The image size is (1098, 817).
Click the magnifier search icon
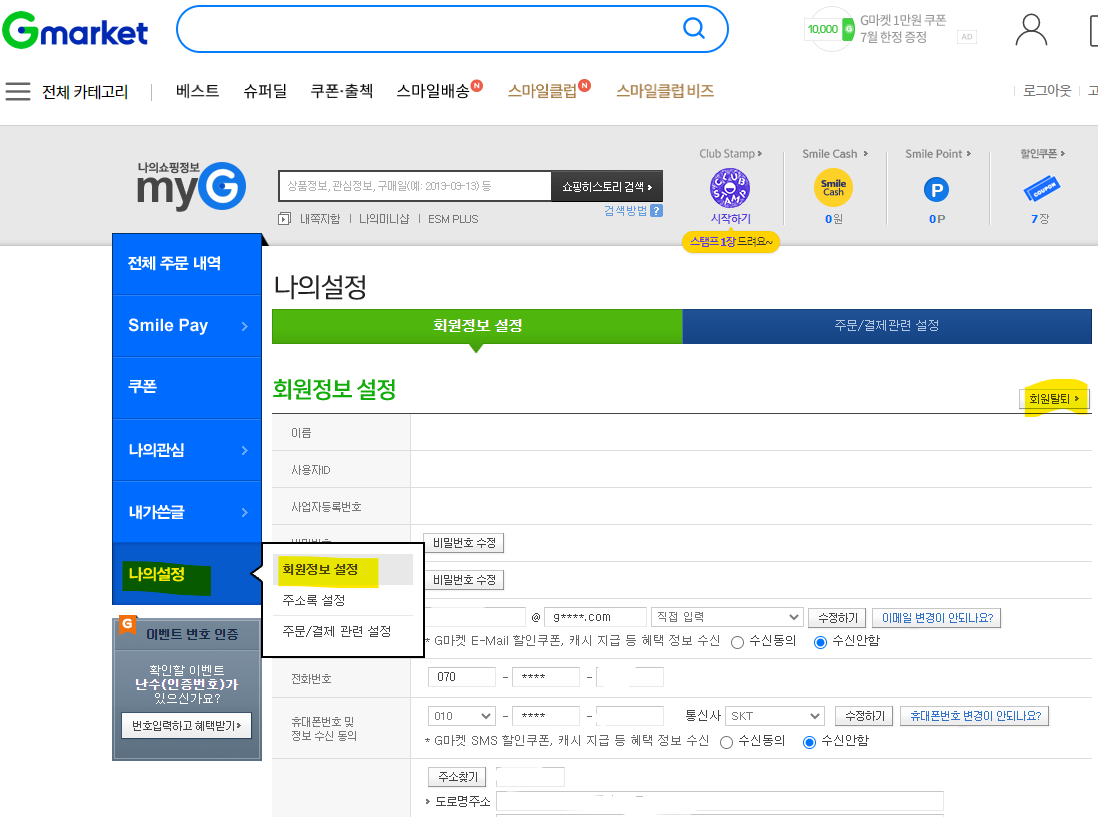coord(693,28)
